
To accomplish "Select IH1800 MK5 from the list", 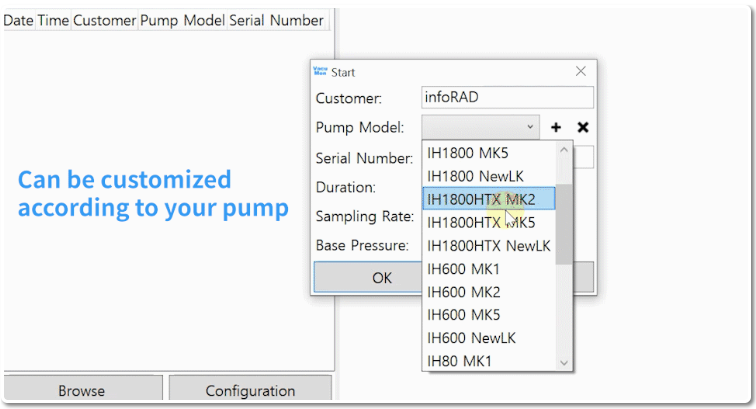I will pyautogui.click(x=489, y=153).
